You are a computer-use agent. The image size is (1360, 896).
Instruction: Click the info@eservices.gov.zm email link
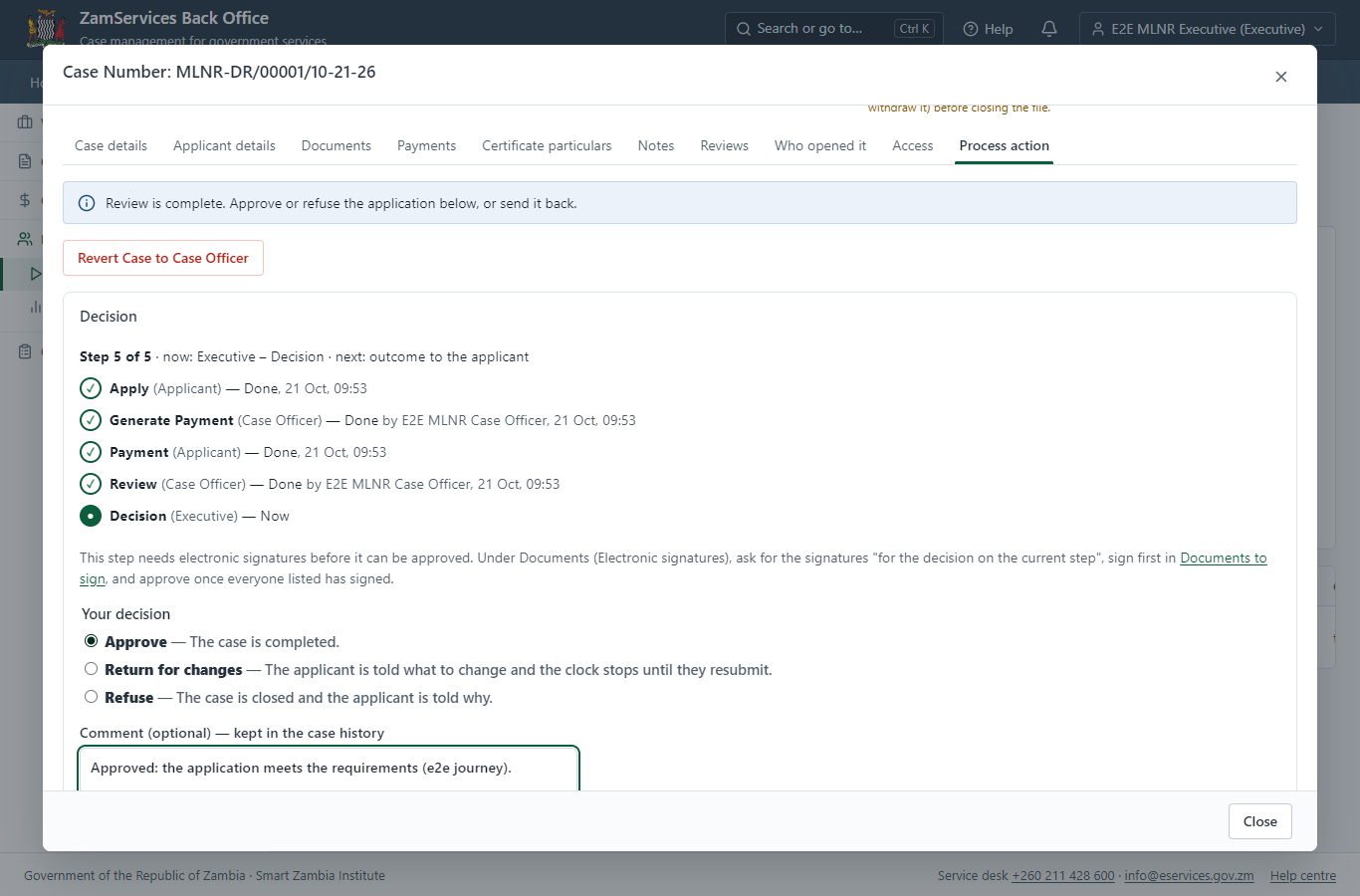tap(1189, 876)
